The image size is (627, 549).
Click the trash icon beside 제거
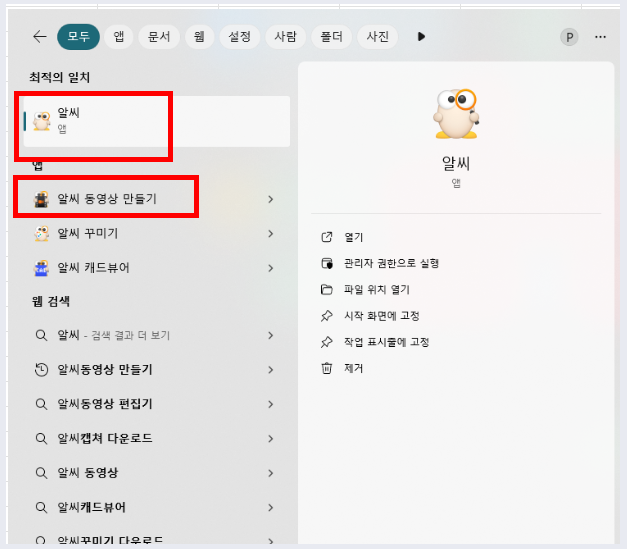(327, 368)
